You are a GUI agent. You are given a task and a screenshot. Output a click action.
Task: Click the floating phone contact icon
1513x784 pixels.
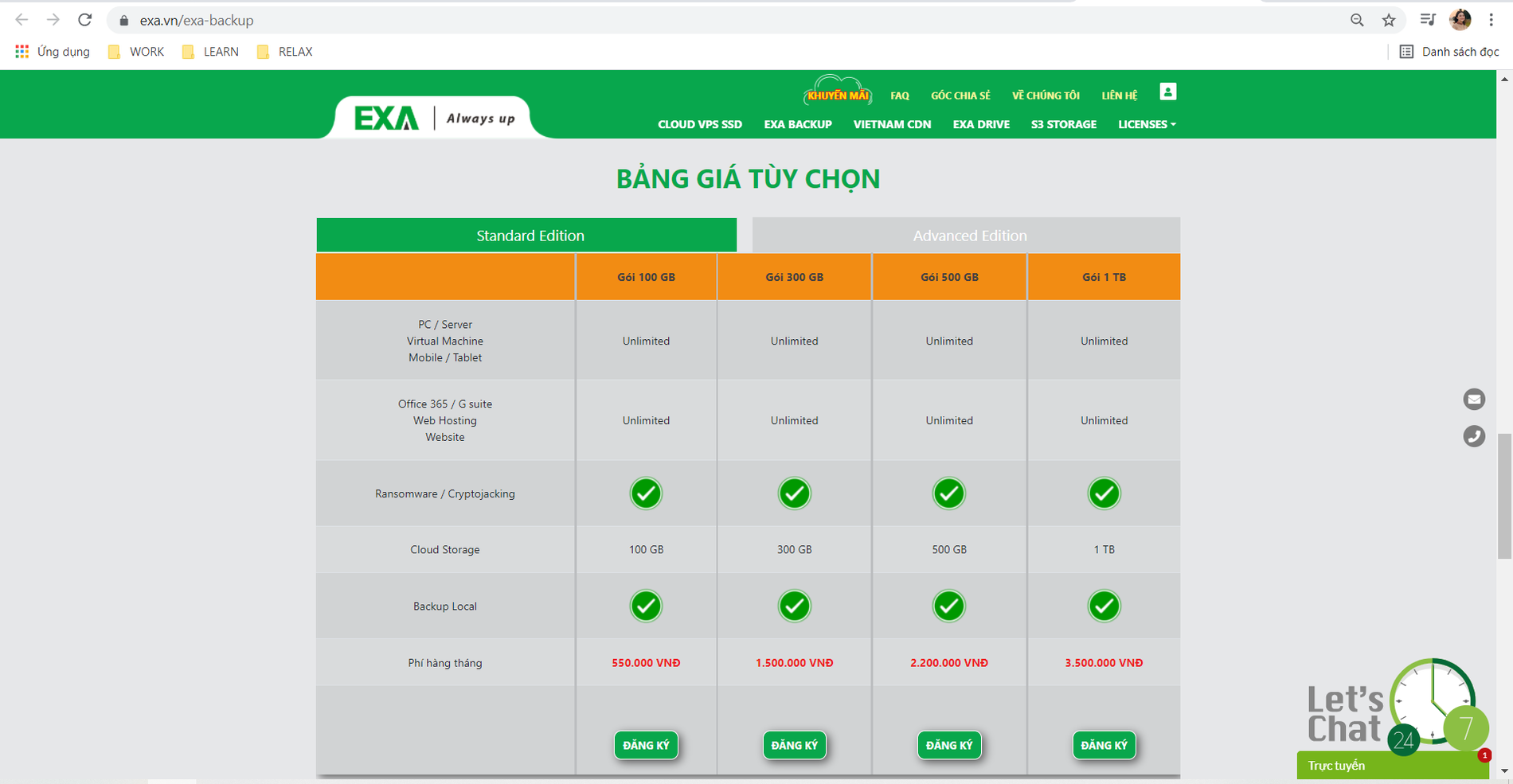click(1474, 436)
